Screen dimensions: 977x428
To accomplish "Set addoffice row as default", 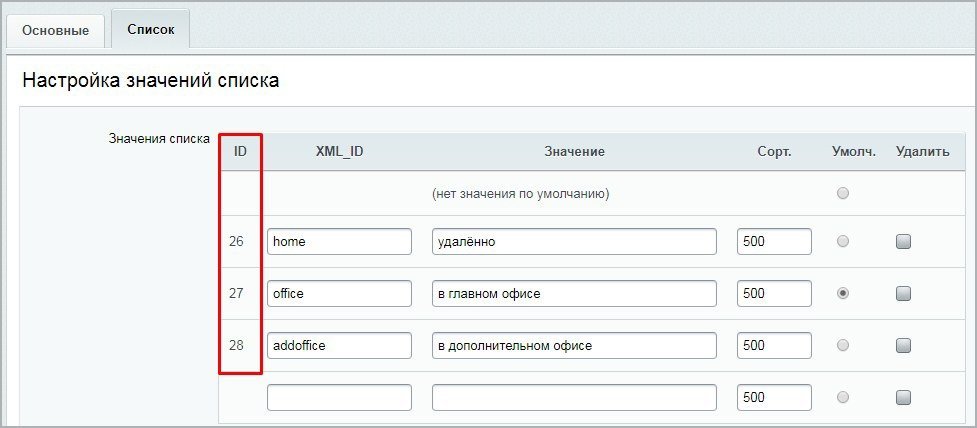I will 843,345.
